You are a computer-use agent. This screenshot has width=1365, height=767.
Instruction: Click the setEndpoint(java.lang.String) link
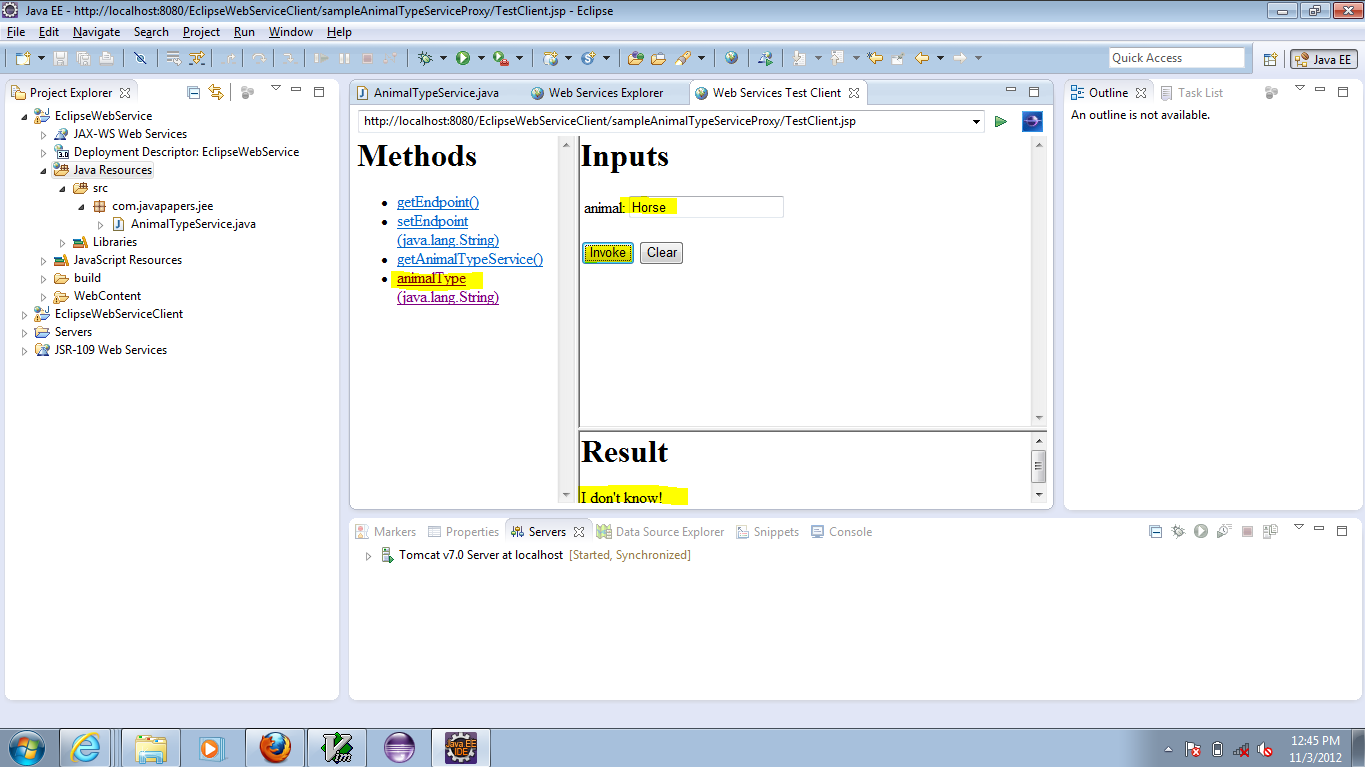pos(448,231)
